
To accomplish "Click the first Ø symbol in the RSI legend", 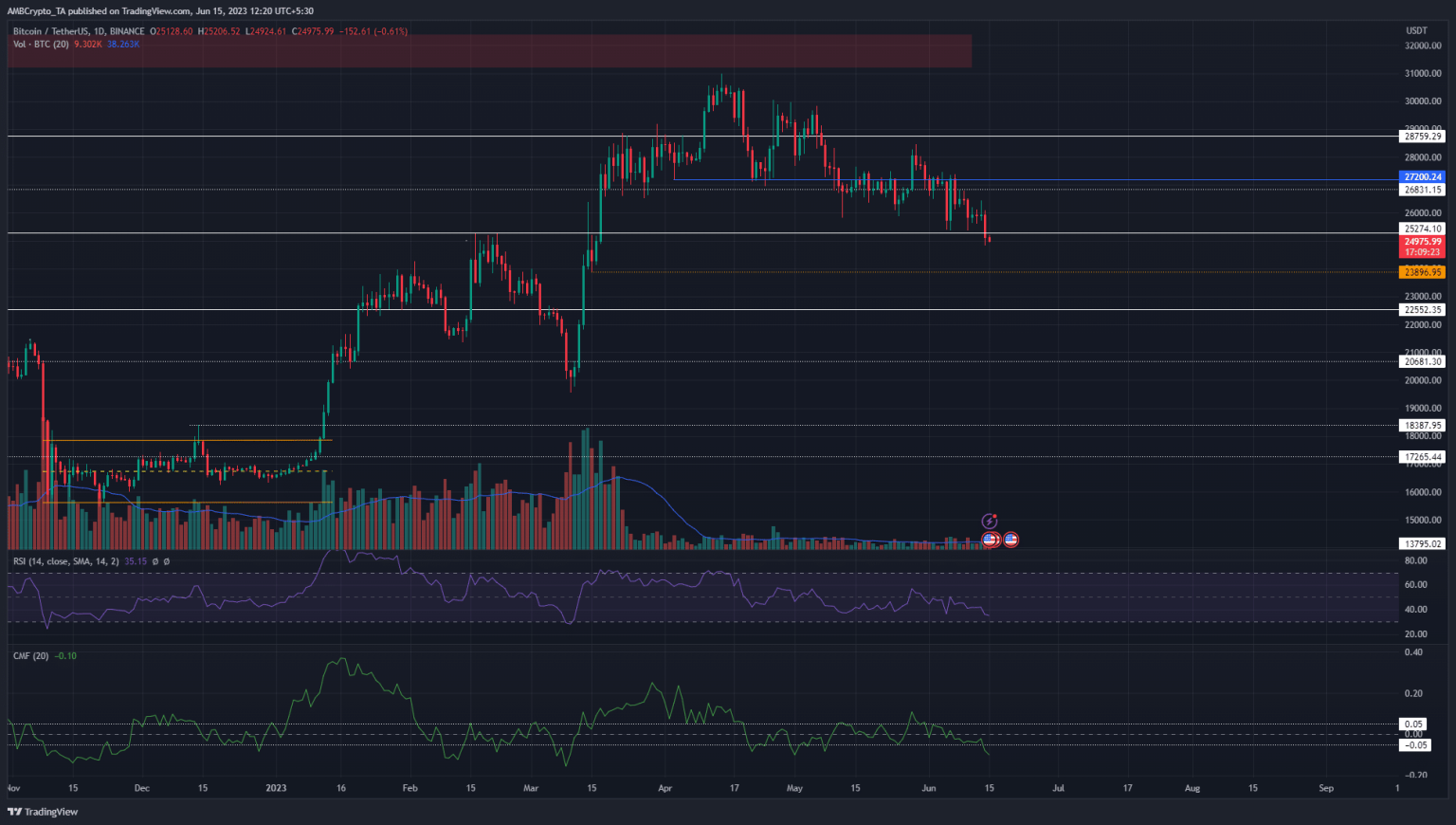I will (x=155, y=560).
